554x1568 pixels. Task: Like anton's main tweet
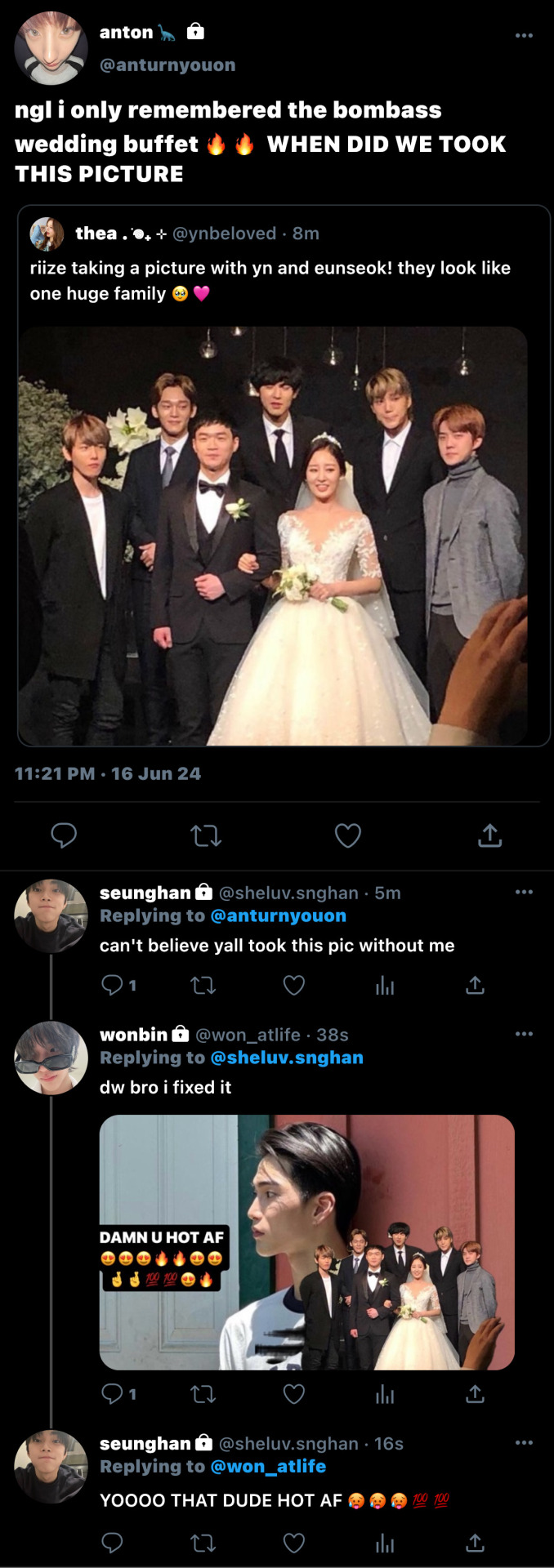tap(348, 835)
